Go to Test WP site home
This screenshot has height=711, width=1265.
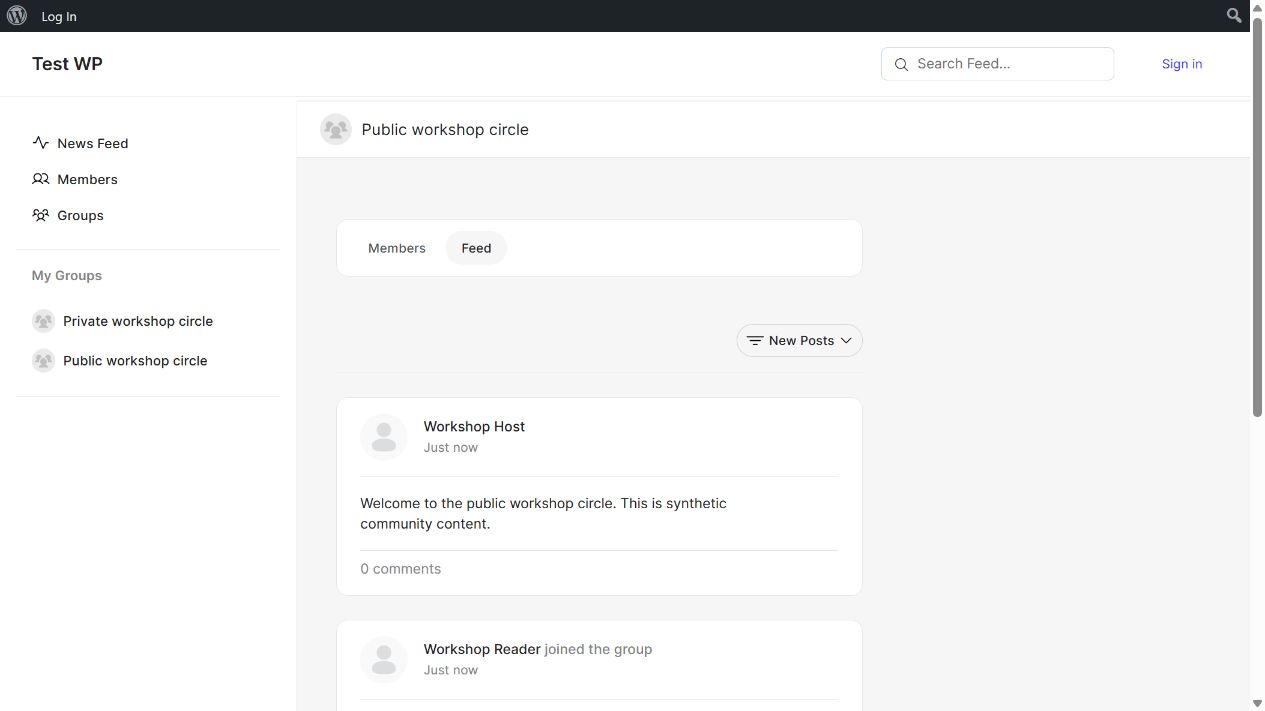click(x=67, y=64)
